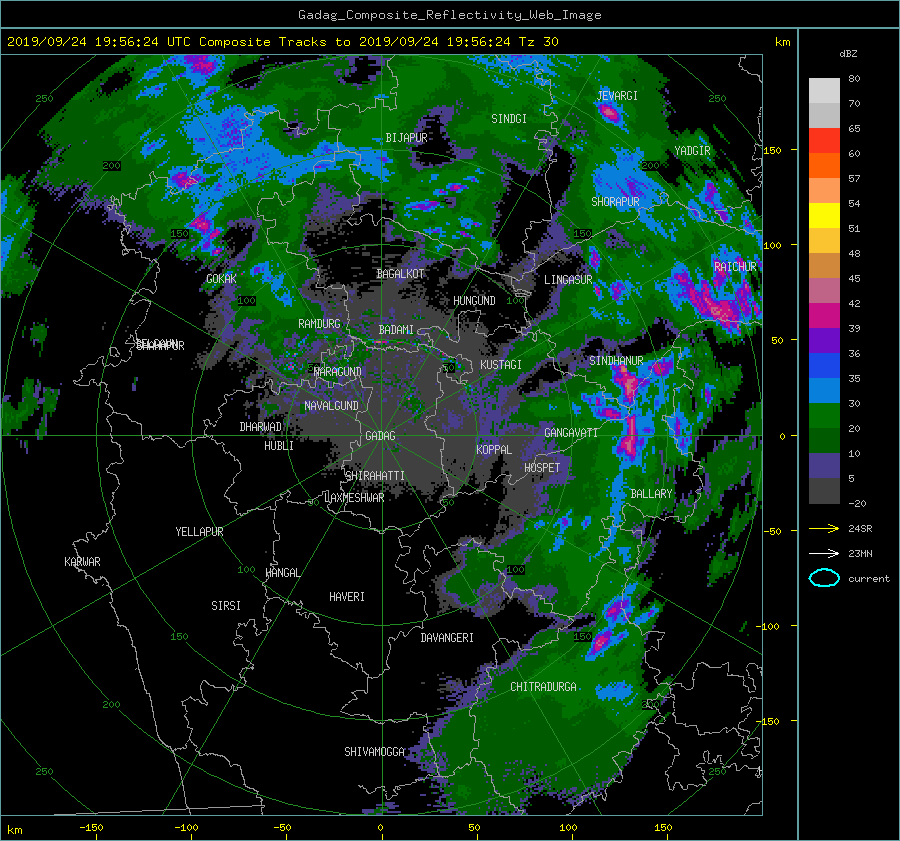Pick the orange 57-60 dBZ legend swatch
The height and width of the screenshot is (841, 900).
824,166
